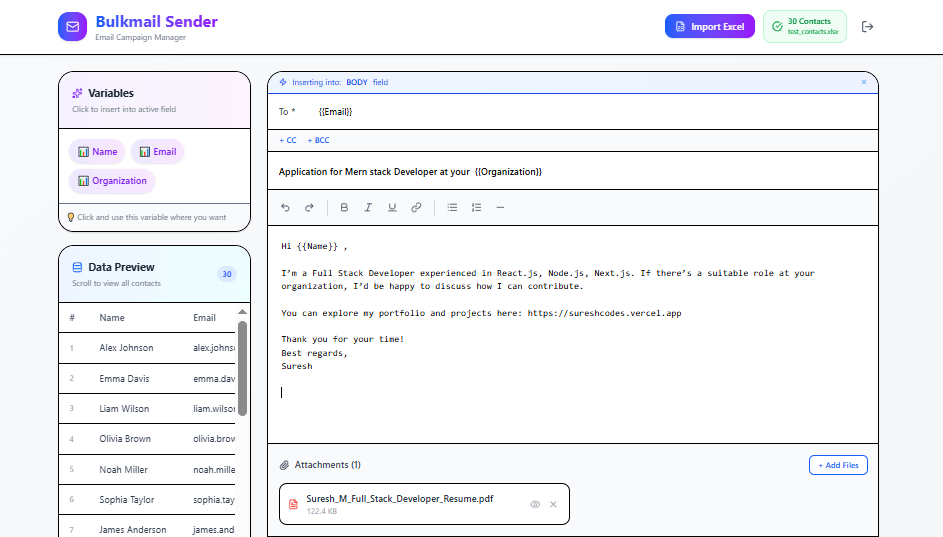The height and width of the screenshot is (537, 943).
Task: Click the Variables sparkle icon
Action: pyautogui.click(x=77, y=93)
